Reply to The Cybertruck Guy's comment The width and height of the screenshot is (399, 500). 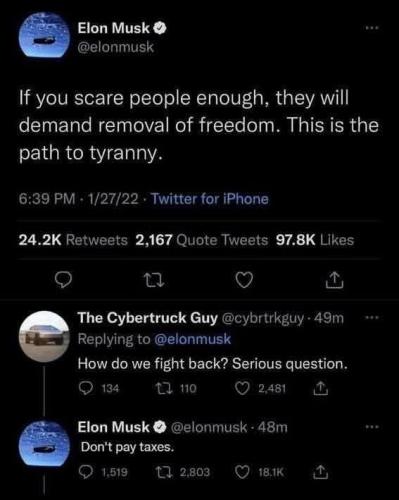tap(87, 388)
